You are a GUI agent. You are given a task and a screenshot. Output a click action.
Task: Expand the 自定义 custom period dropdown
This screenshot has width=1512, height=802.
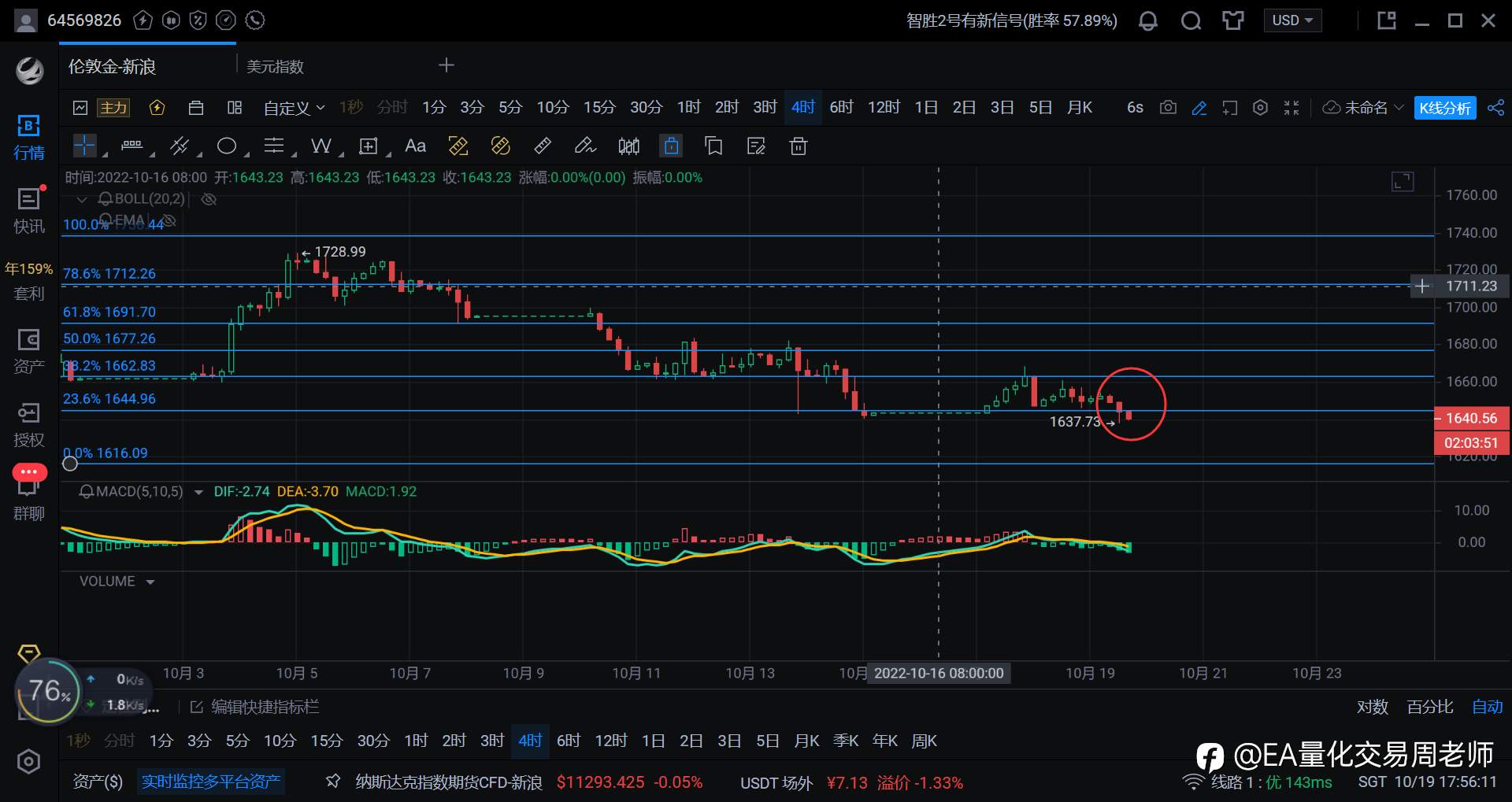click(x=294, y=108)
